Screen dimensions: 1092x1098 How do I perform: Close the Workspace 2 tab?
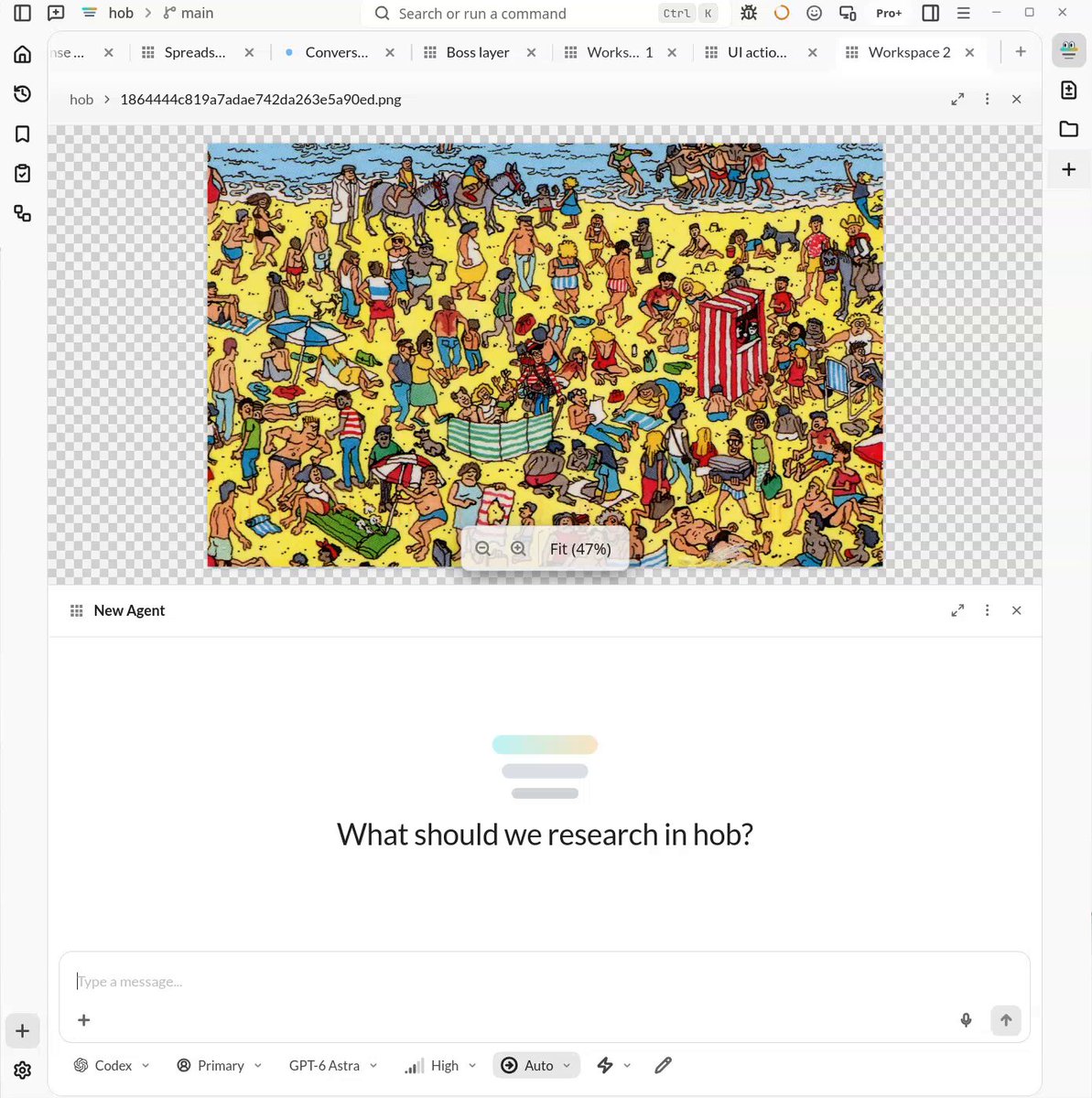coord(969,52)
